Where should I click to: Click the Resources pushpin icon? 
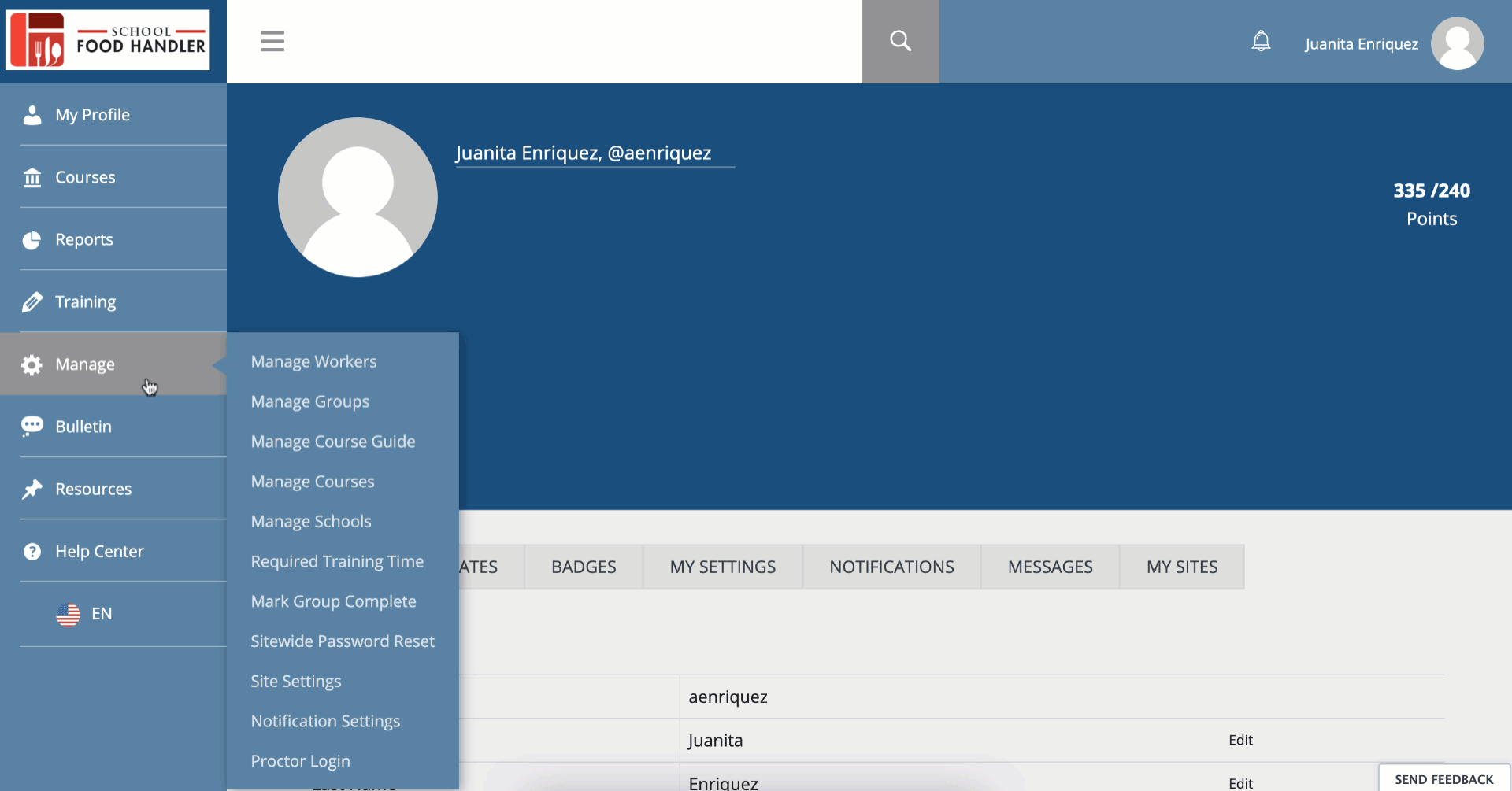coord(31,489)
